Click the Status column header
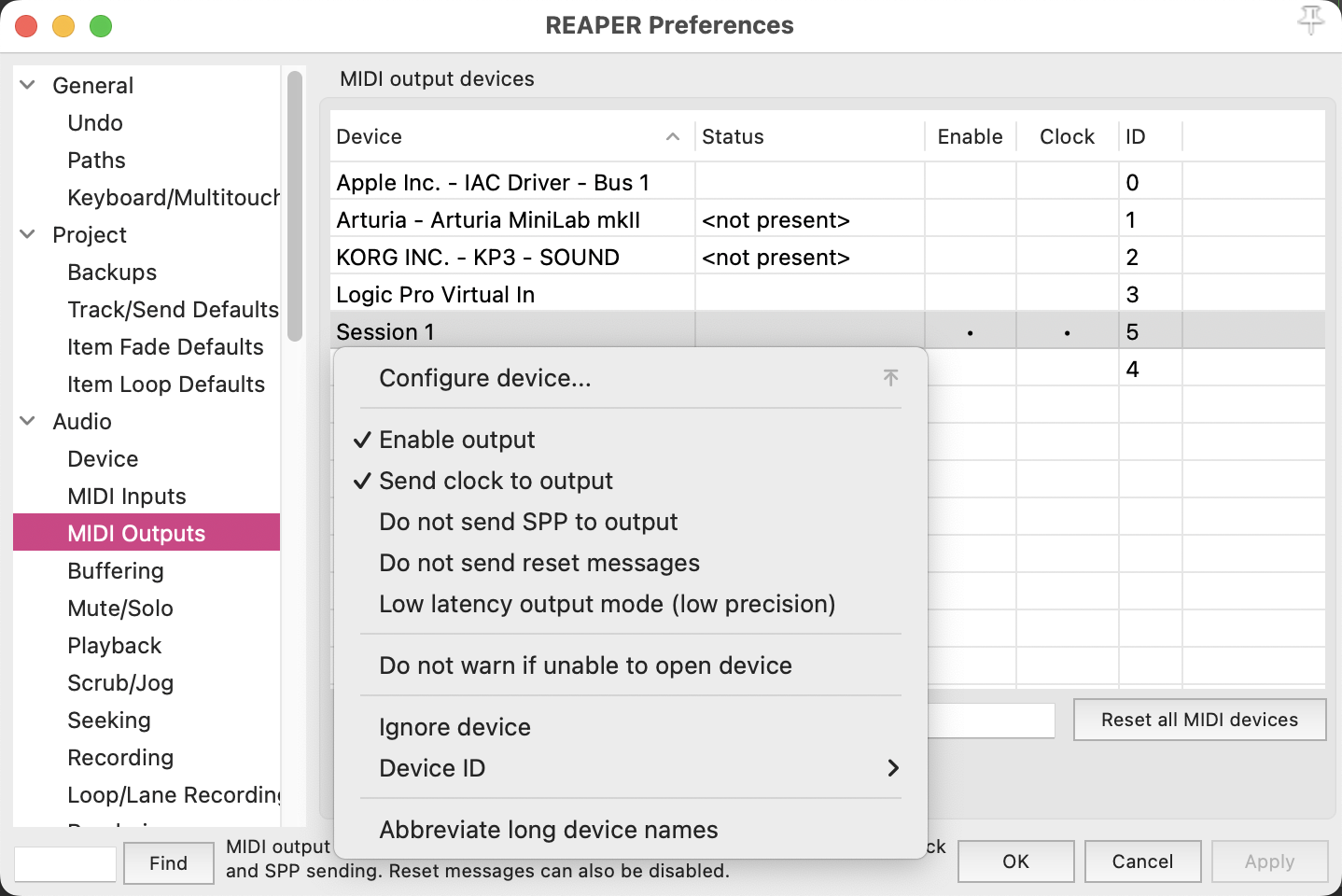1342x896 pixels. click(810, 136)
